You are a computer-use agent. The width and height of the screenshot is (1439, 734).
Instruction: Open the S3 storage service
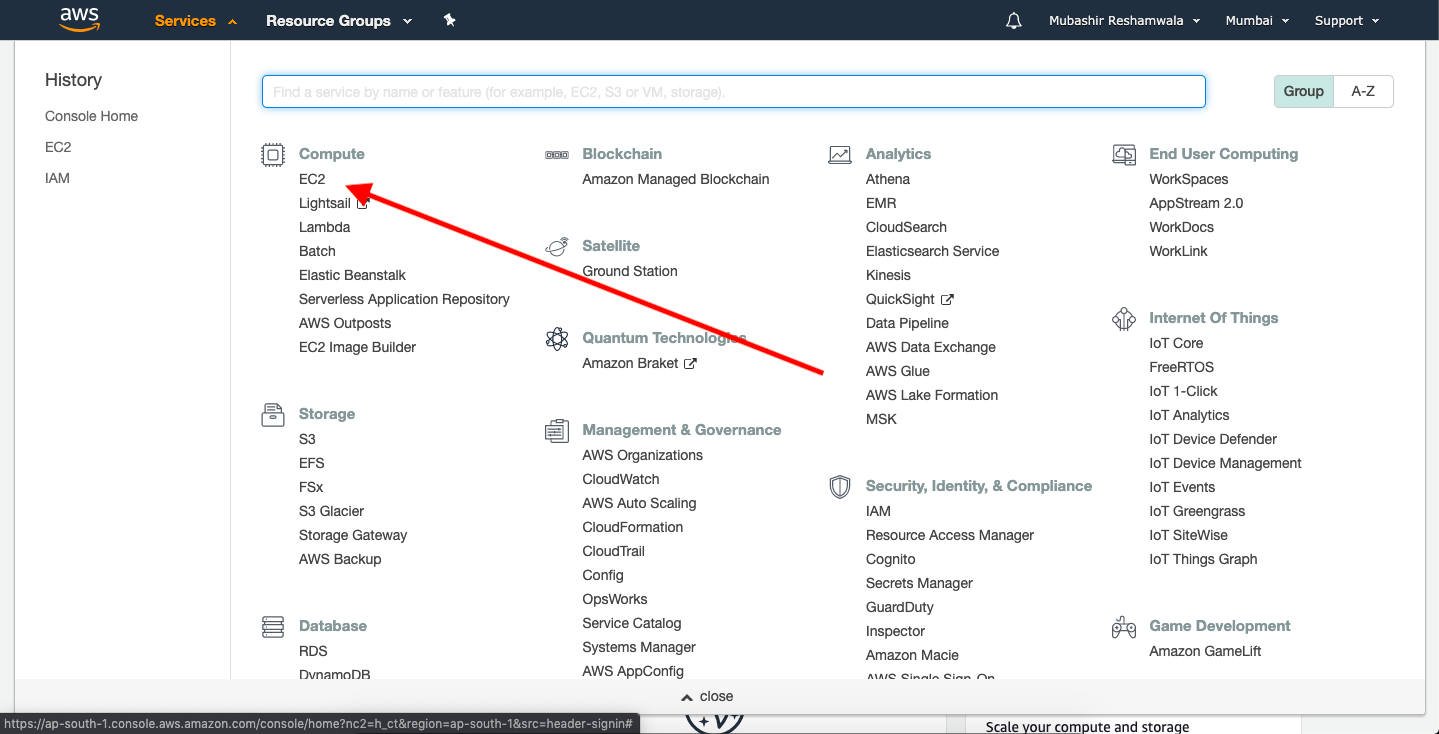point(307,439)
